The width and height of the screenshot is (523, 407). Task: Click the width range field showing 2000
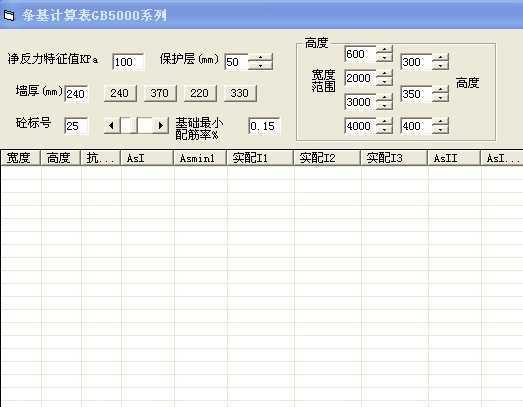click(x=360, y=78)
